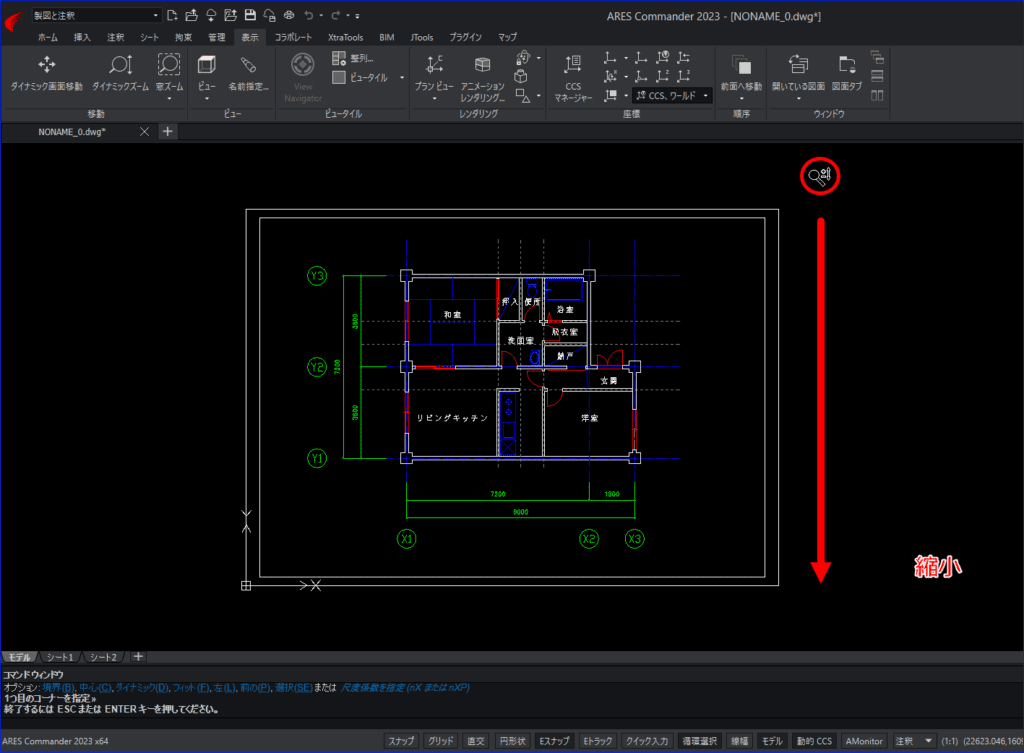Toggle スナップ in the status bar
The width and height of the screenshot is (1024, 753).
click(401, 741)
